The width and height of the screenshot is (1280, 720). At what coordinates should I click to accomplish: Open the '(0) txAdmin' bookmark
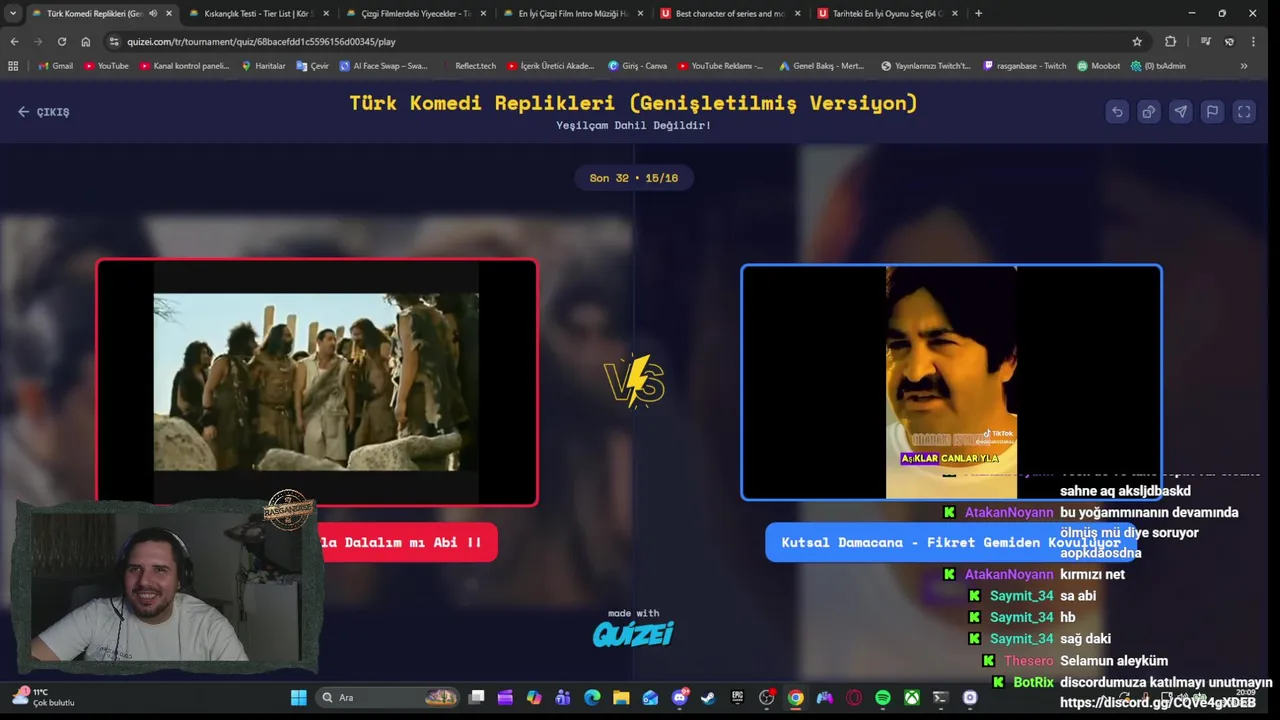(1158, 66)
